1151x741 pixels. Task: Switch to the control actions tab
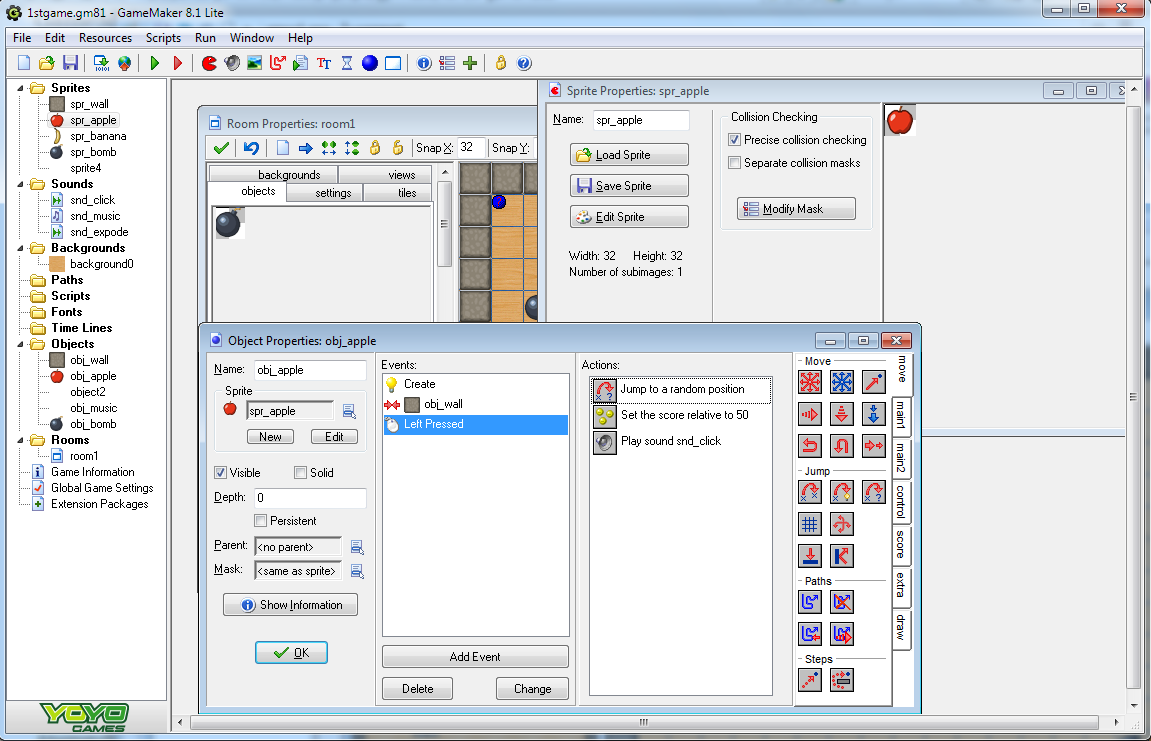click(901, 502)
